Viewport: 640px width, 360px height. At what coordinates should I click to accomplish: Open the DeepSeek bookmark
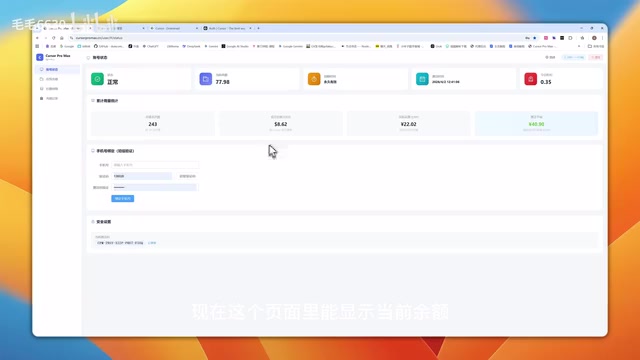point(191,46)
